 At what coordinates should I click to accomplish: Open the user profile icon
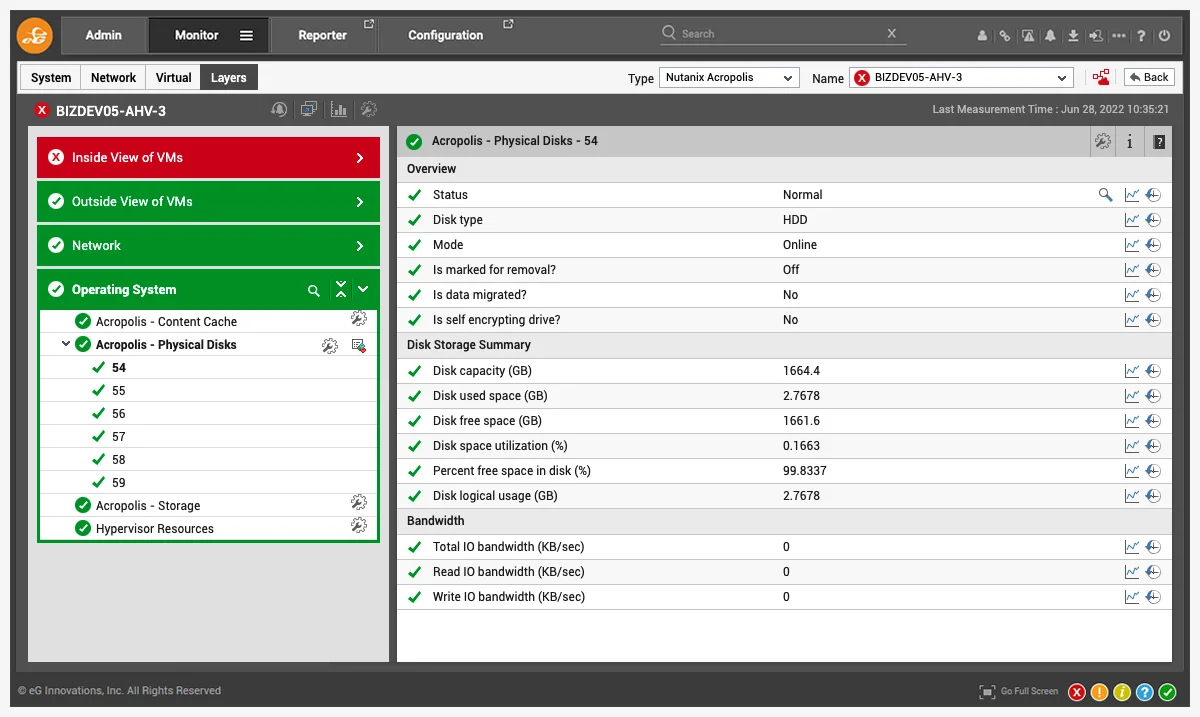click(983, 35)
